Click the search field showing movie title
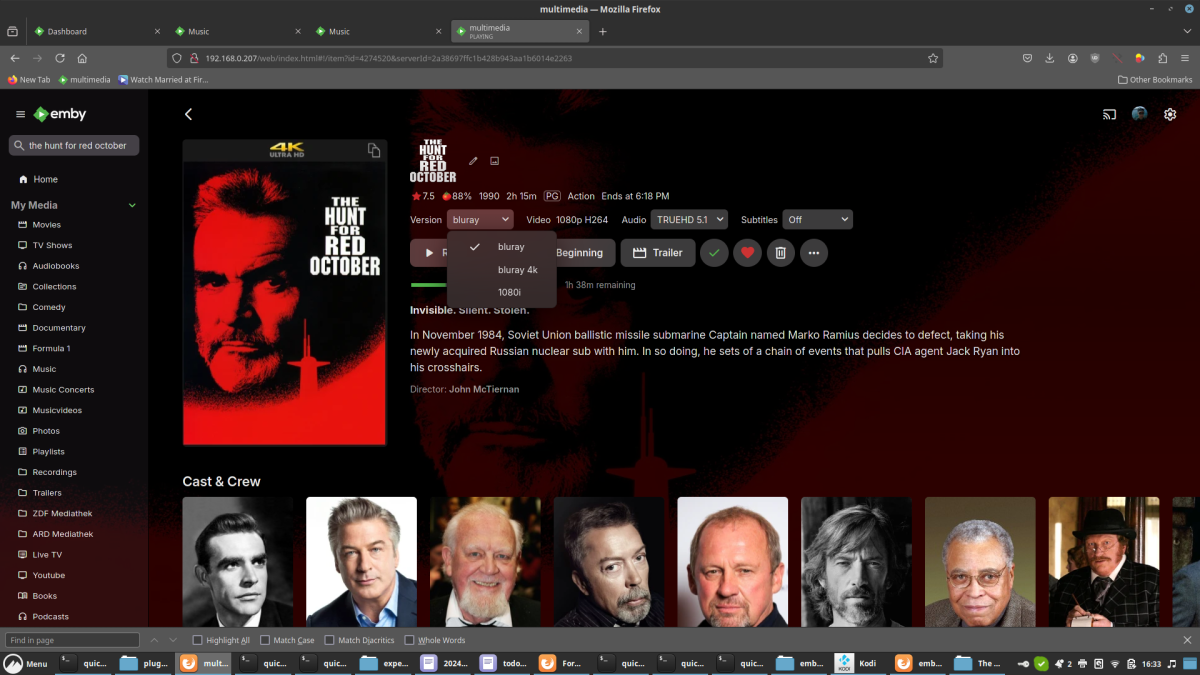Image resolution: width=1200 pixels, height=675 pixels. point(73,144)
